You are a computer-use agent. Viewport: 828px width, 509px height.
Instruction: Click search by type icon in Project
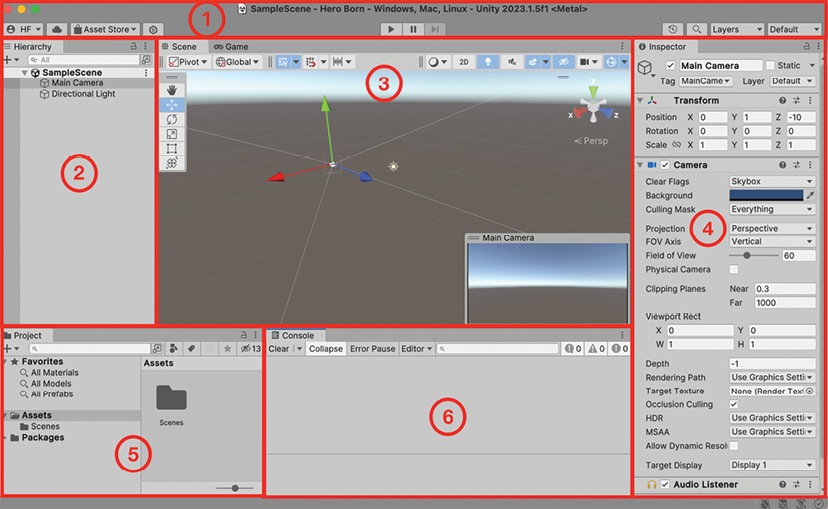[173, 348]
